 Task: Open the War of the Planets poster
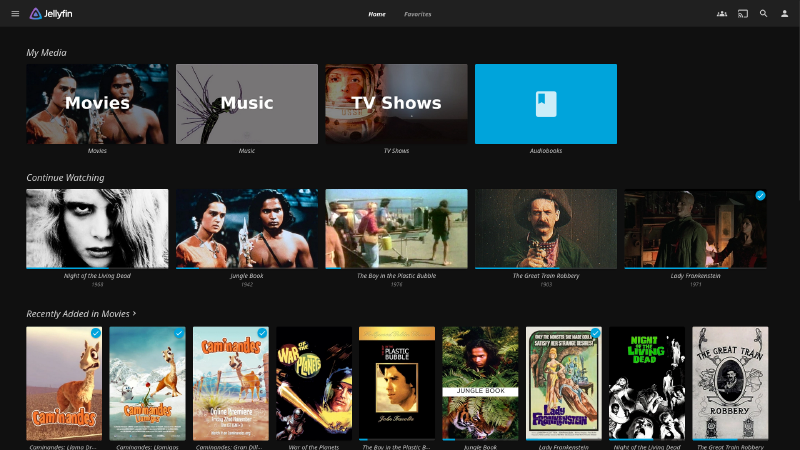(x=314, y=382)
